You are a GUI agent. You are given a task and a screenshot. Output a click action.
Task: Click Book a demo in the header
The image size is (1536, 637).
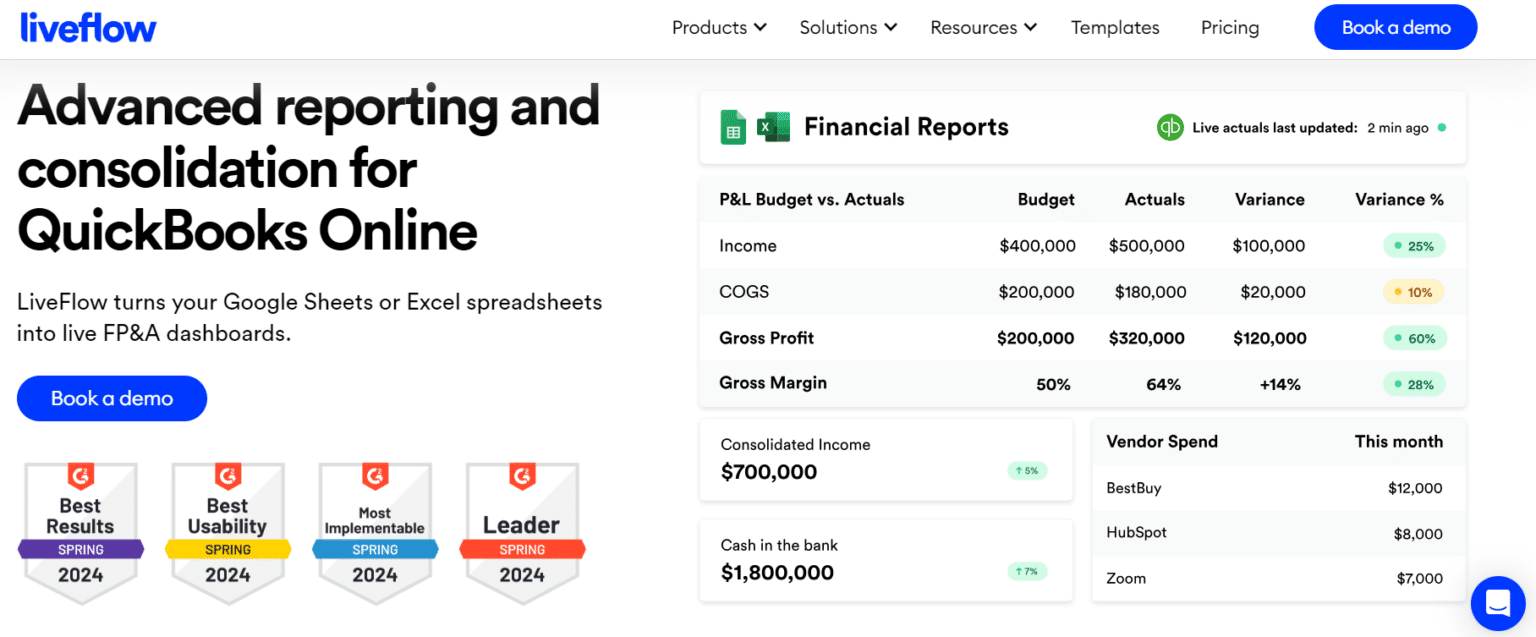(x=1395, y=28)
